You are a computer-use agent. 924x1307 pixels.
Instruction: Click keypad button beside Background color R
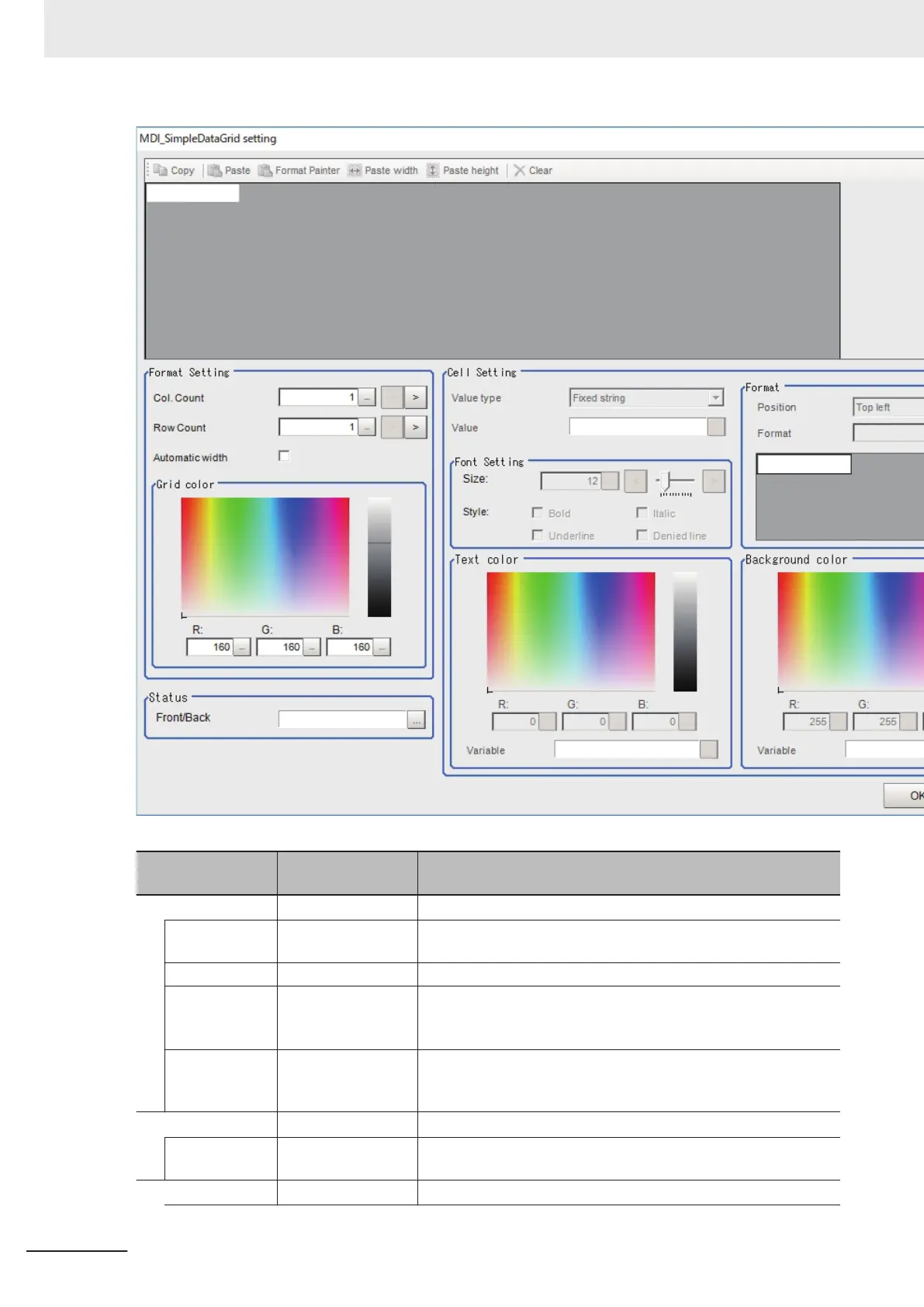click(x=839, y=722)
